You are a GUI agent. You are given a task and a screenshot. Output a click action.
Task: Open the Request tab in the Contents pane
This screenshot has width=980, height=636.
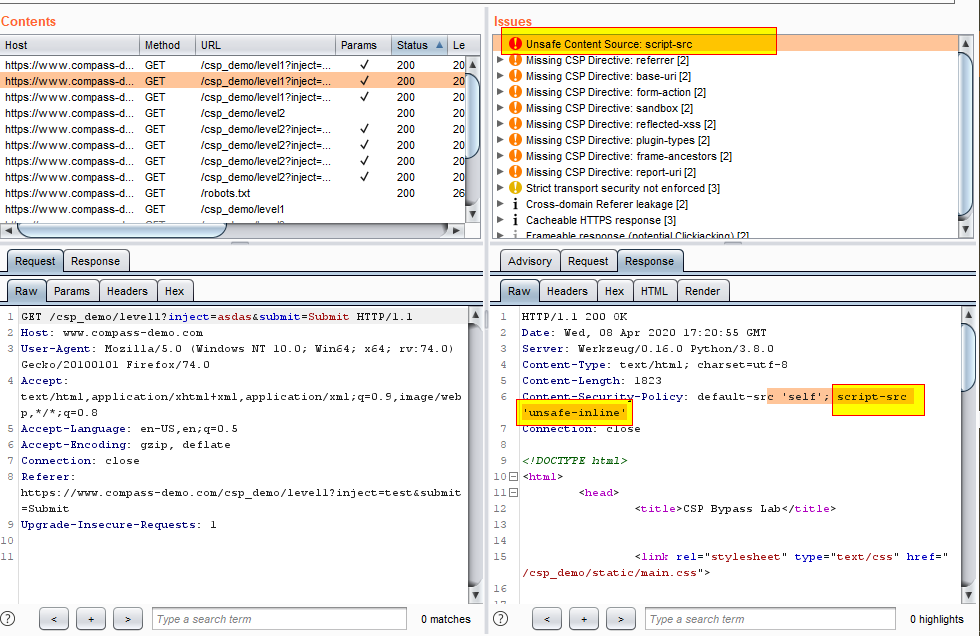click(35, 261)
